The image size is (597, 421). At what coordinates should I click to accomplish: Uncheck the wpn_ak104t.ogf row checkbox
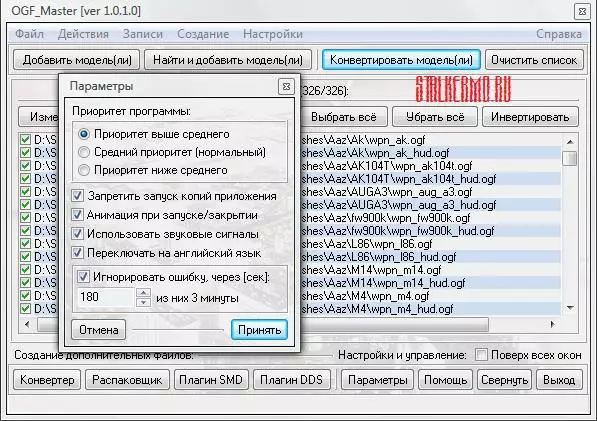click(25, 166)
